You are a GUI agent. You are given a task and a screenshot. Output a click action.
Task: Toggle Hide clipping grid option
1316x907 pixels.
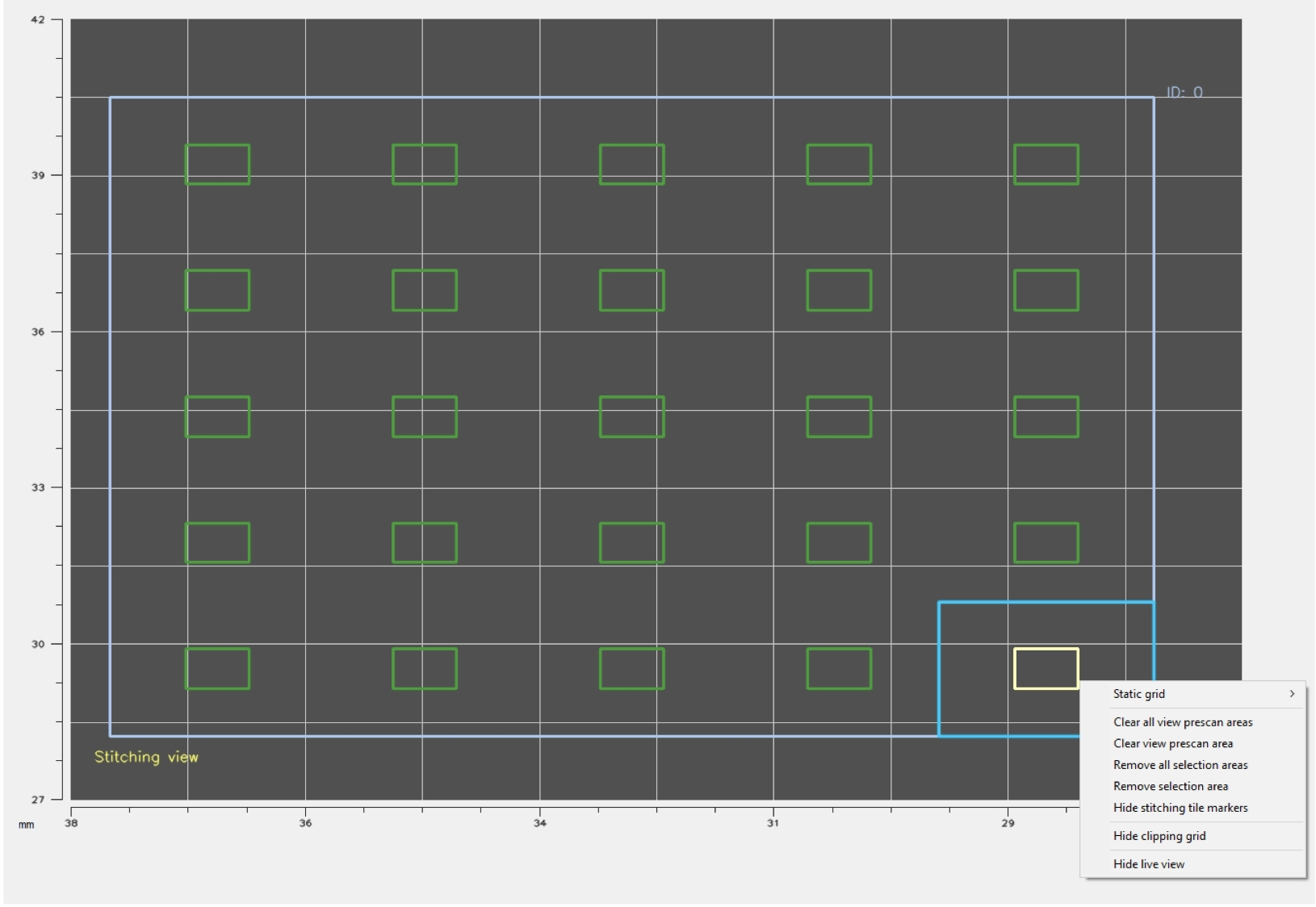tap(1159, 836)
